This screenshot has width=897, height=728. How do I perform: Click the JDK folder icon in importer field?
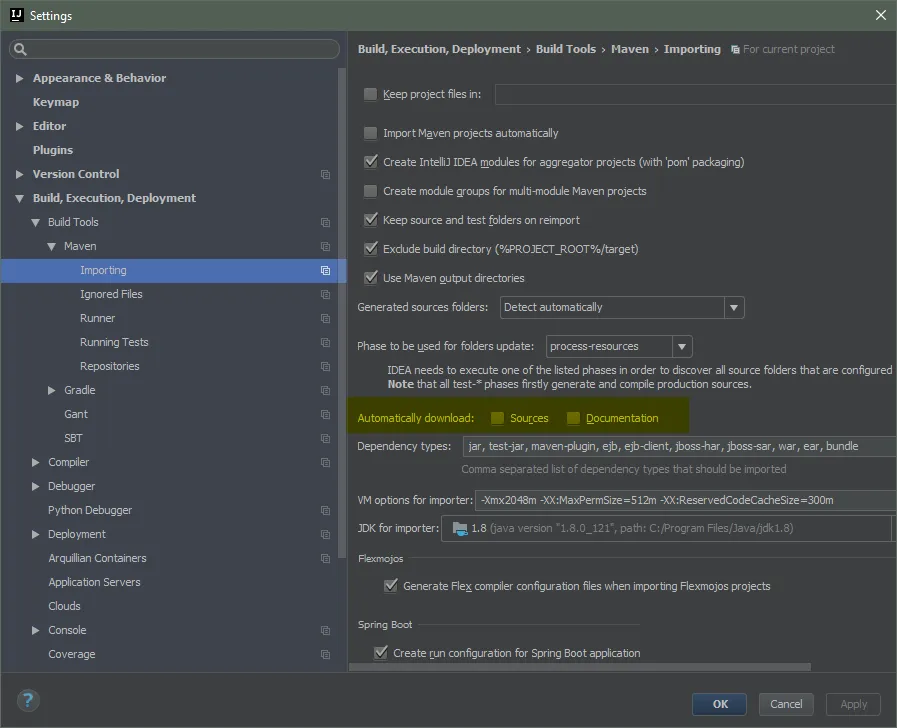pos(460,528)
